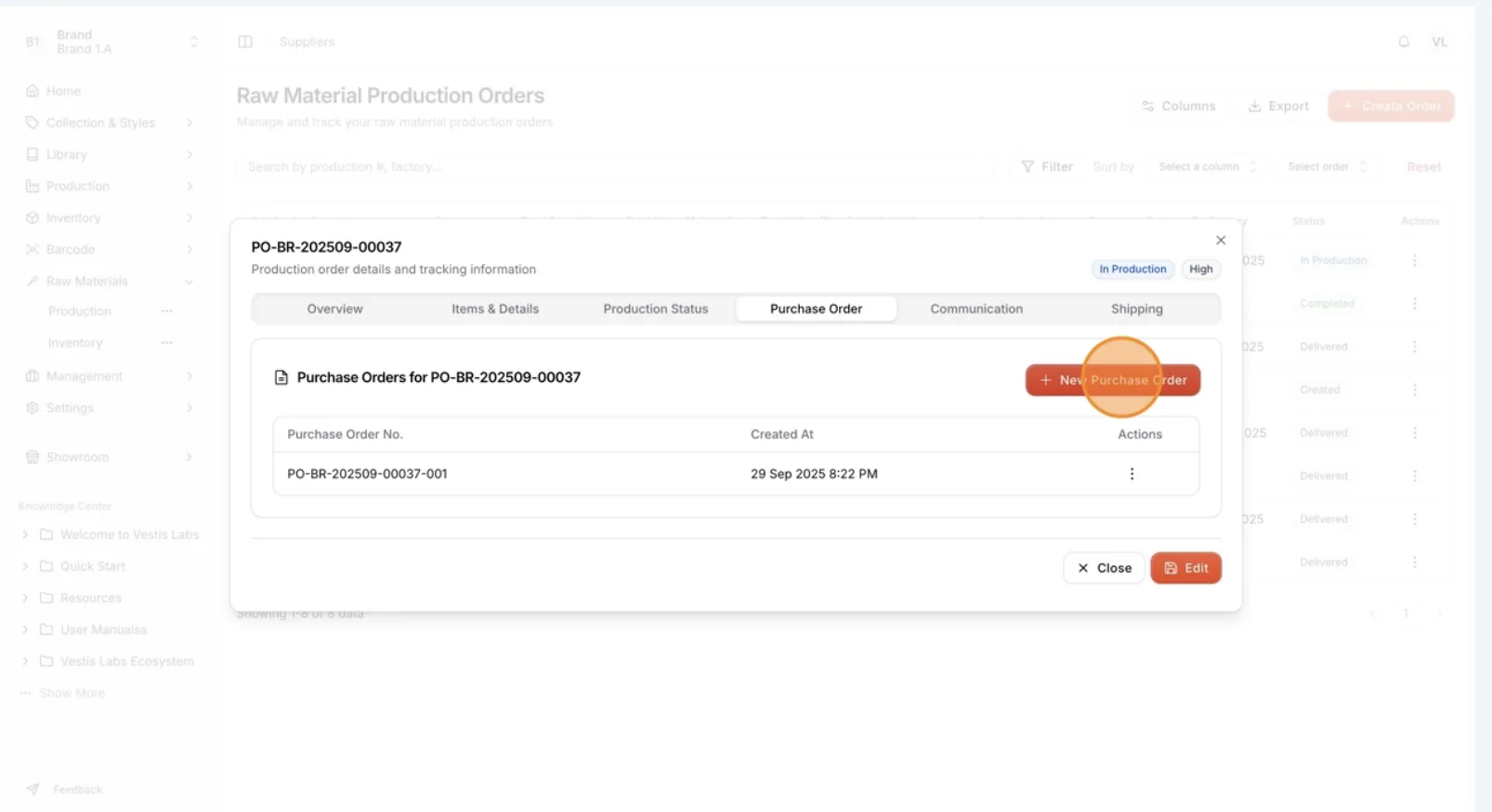Image resolution: width=1492 pixels, height=812 pixels.
Task: Open the VL user avatar menu
Action: click(1439, 42)
